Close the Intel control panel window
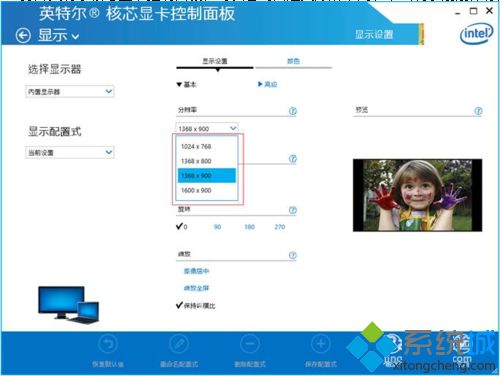 489,11
